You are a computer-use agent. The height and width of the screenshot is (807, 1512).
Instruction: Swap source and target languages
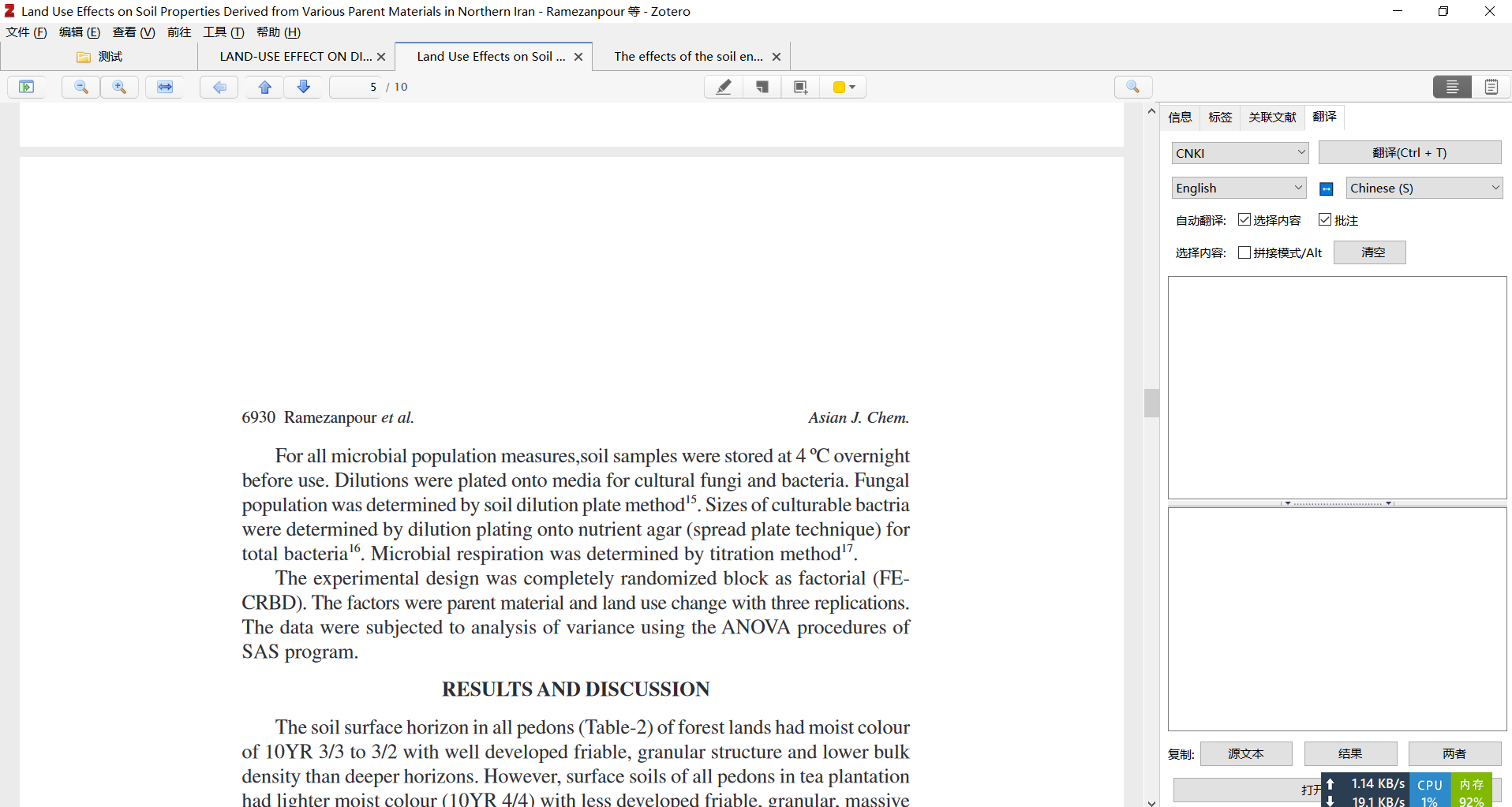pyautogui.click(x=1327, y=189)
